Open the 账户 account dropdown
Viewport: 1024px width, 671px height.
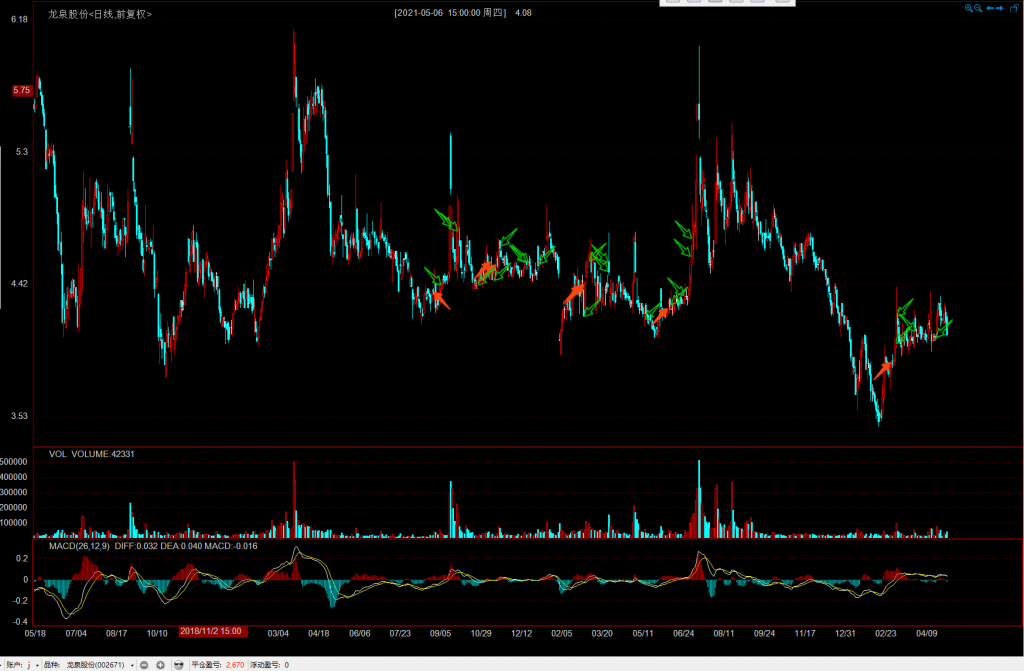37,664
